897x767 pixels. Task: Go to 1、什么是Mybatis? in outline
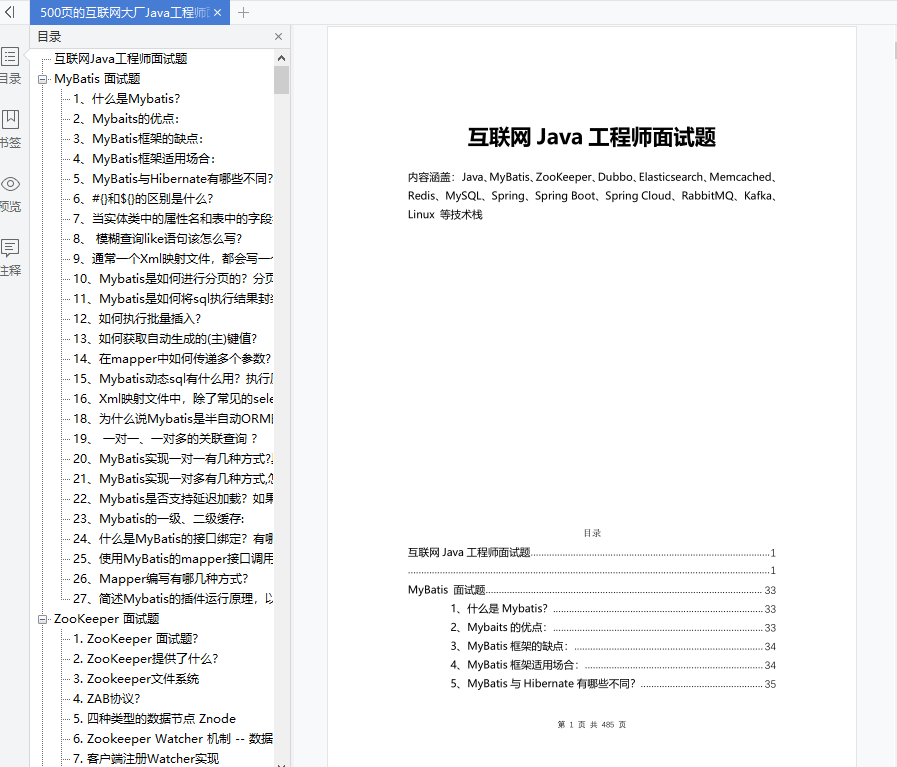126,99
